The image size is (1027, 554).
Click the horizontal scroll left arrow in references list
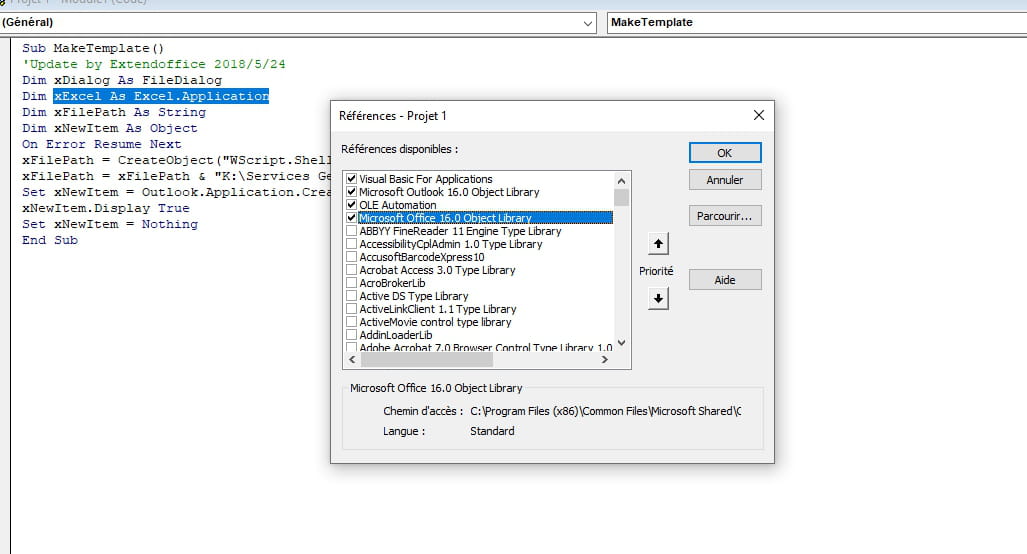pyautogui.click(x=352, y=360)
